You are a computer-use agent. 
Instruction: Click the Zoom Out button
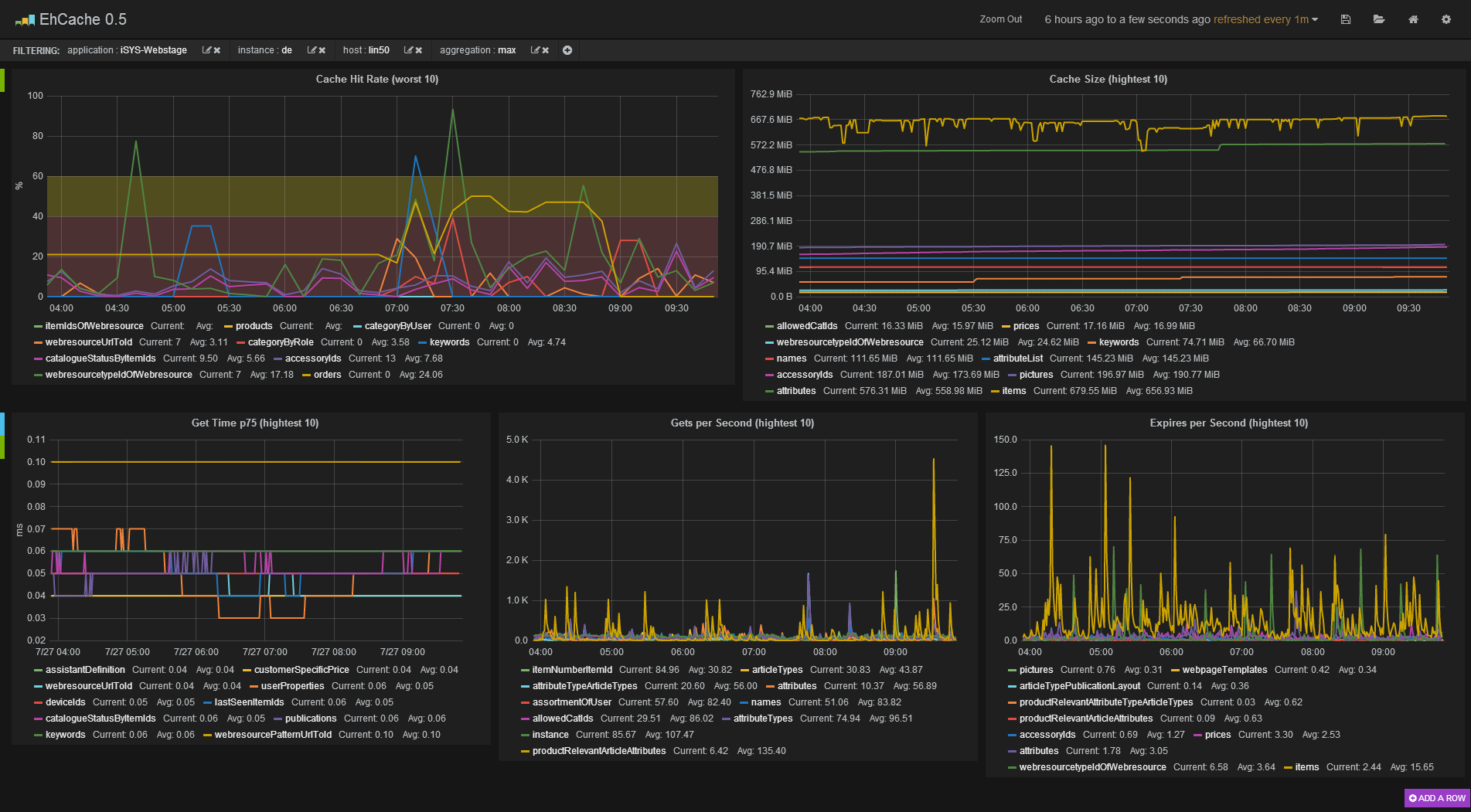tap(1001, 19)
